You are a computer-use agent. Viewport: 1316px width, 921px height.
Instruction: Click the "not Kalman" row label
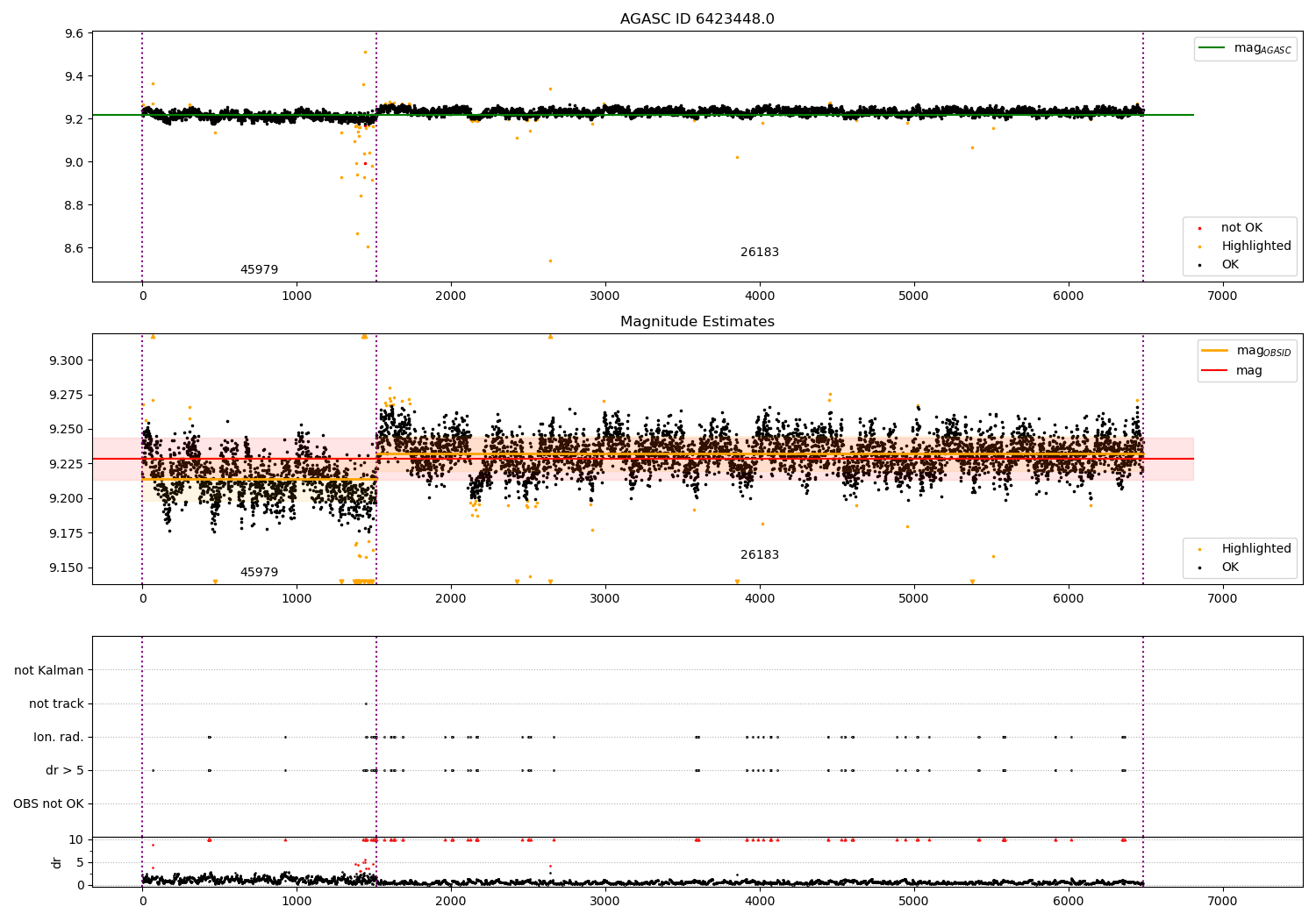coord(49,671)
